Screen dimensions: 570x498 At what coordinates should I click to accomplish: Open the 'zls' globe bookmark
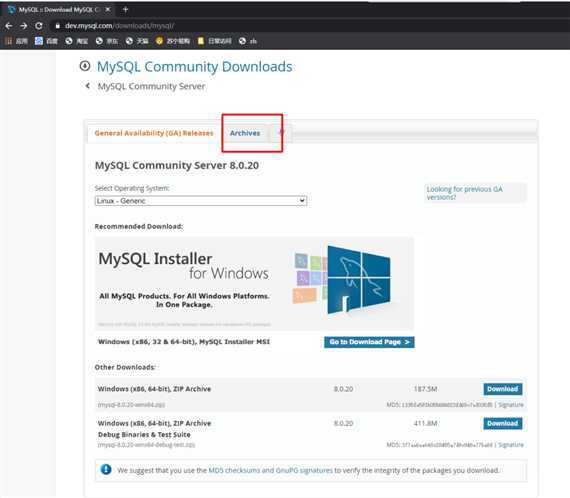248,41
